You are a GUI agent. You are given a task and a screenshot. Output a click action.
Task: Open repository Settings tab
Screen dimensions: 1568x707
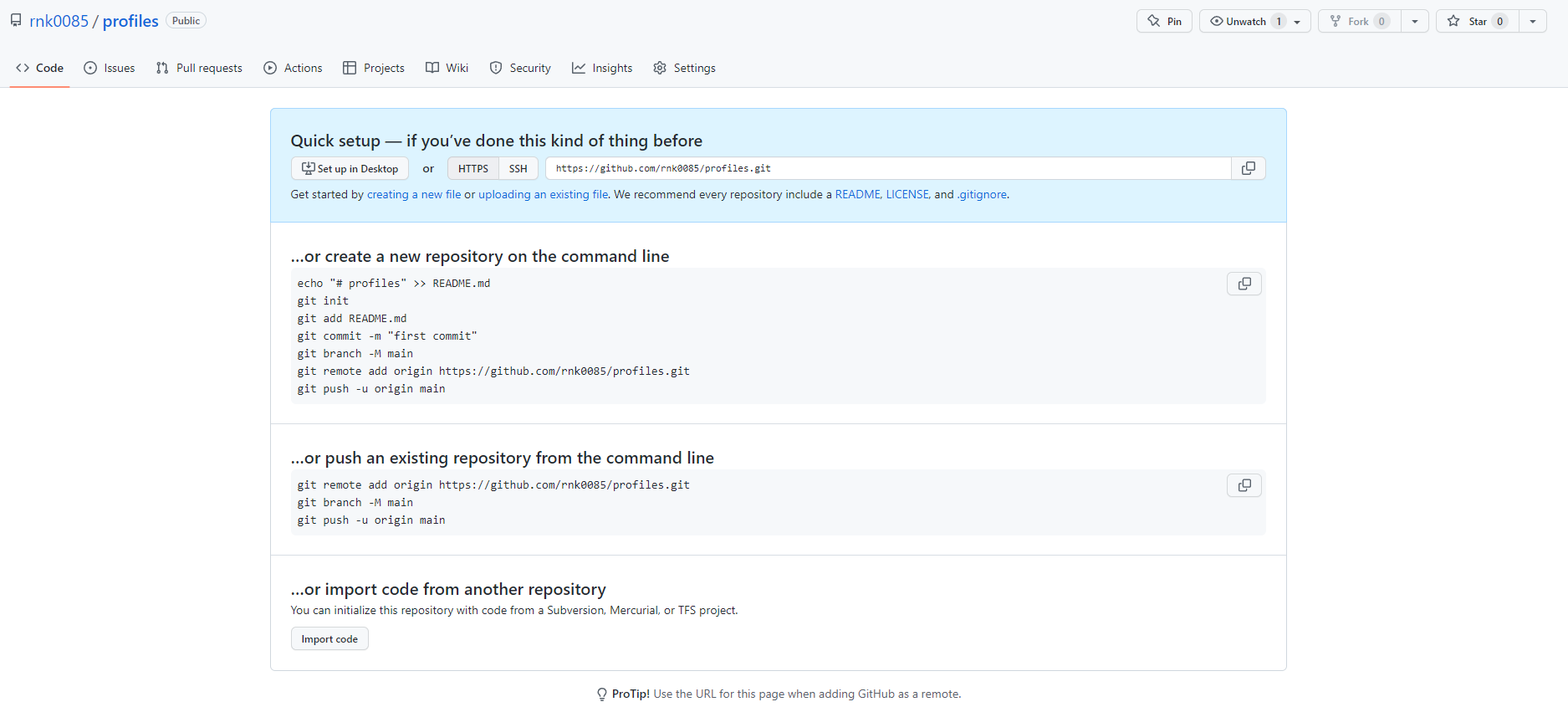(684, 68)
